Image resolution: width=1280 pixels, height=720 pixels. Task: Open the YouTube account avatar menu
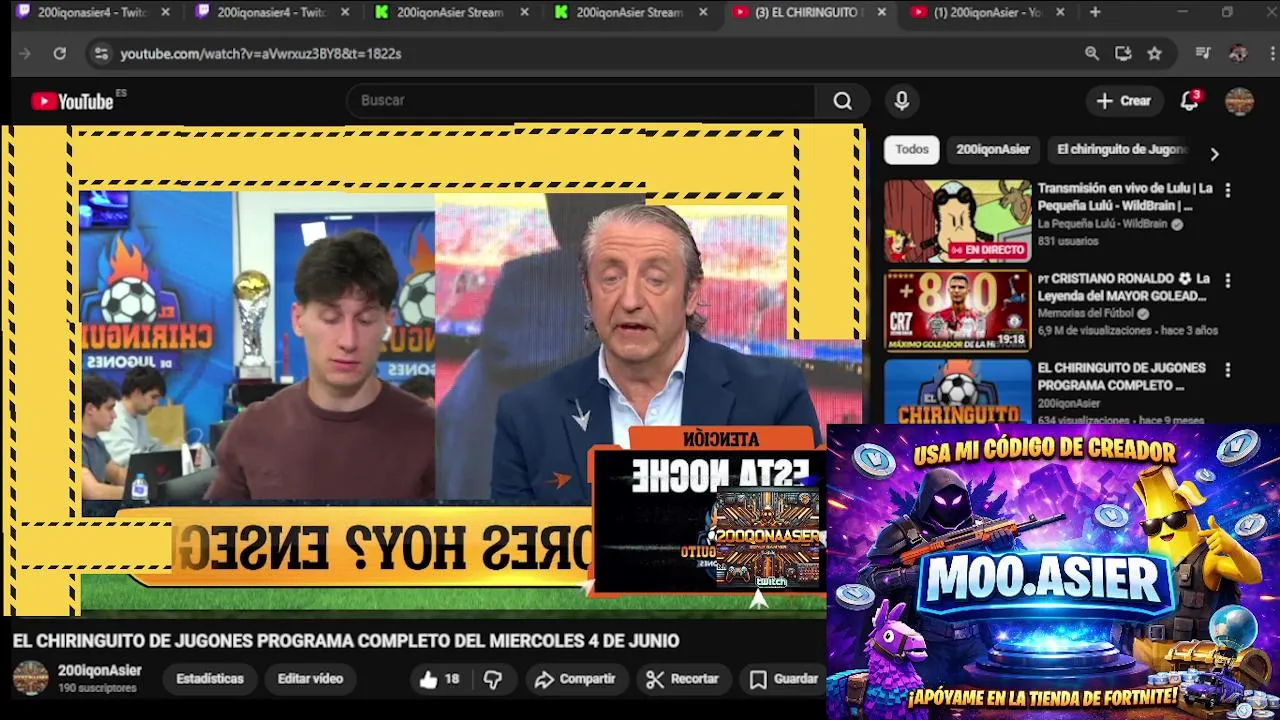[1239, 101]
